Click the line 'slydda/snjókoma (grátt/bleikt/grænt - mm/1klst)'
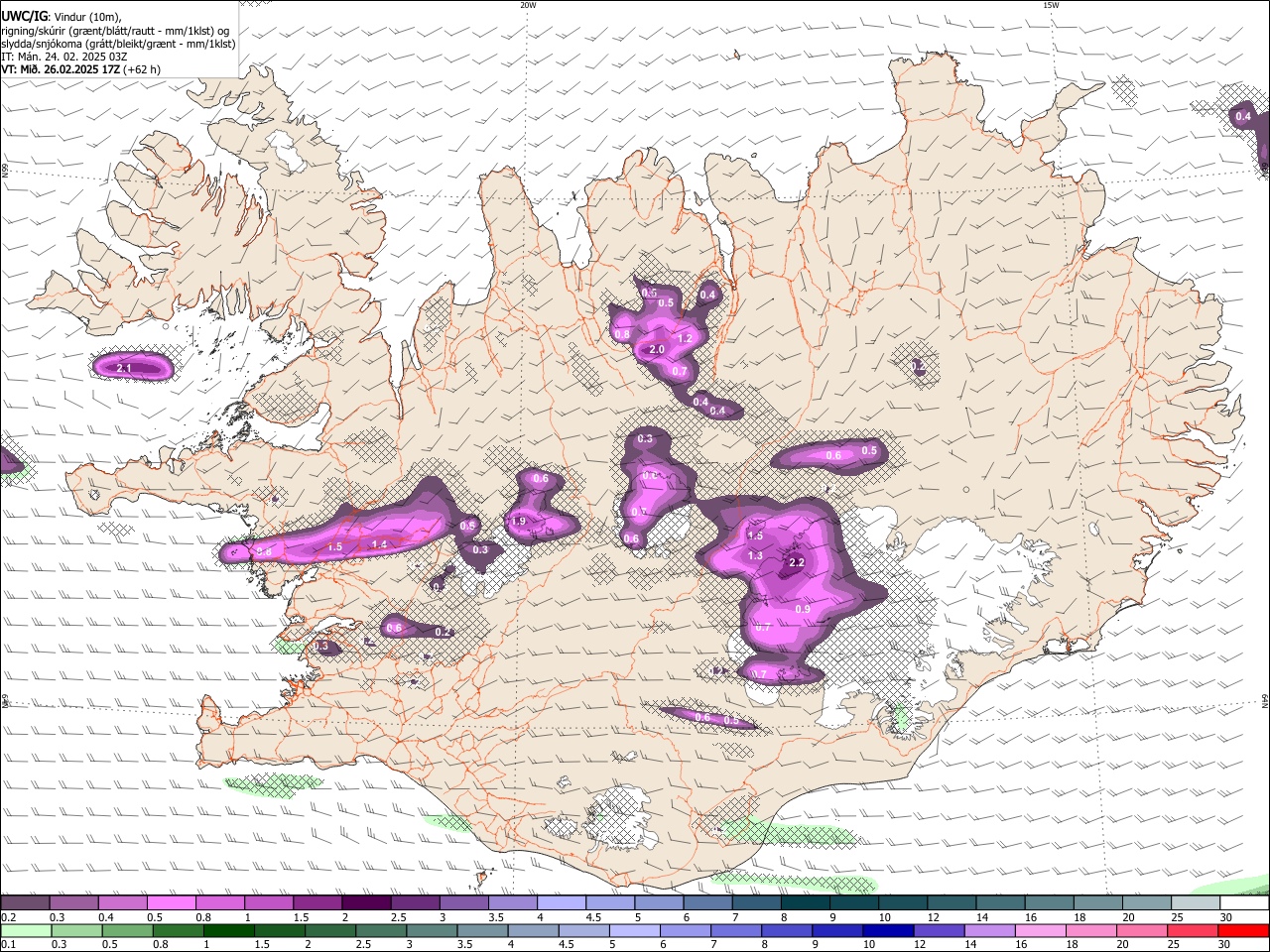 [x=118, y=44]
